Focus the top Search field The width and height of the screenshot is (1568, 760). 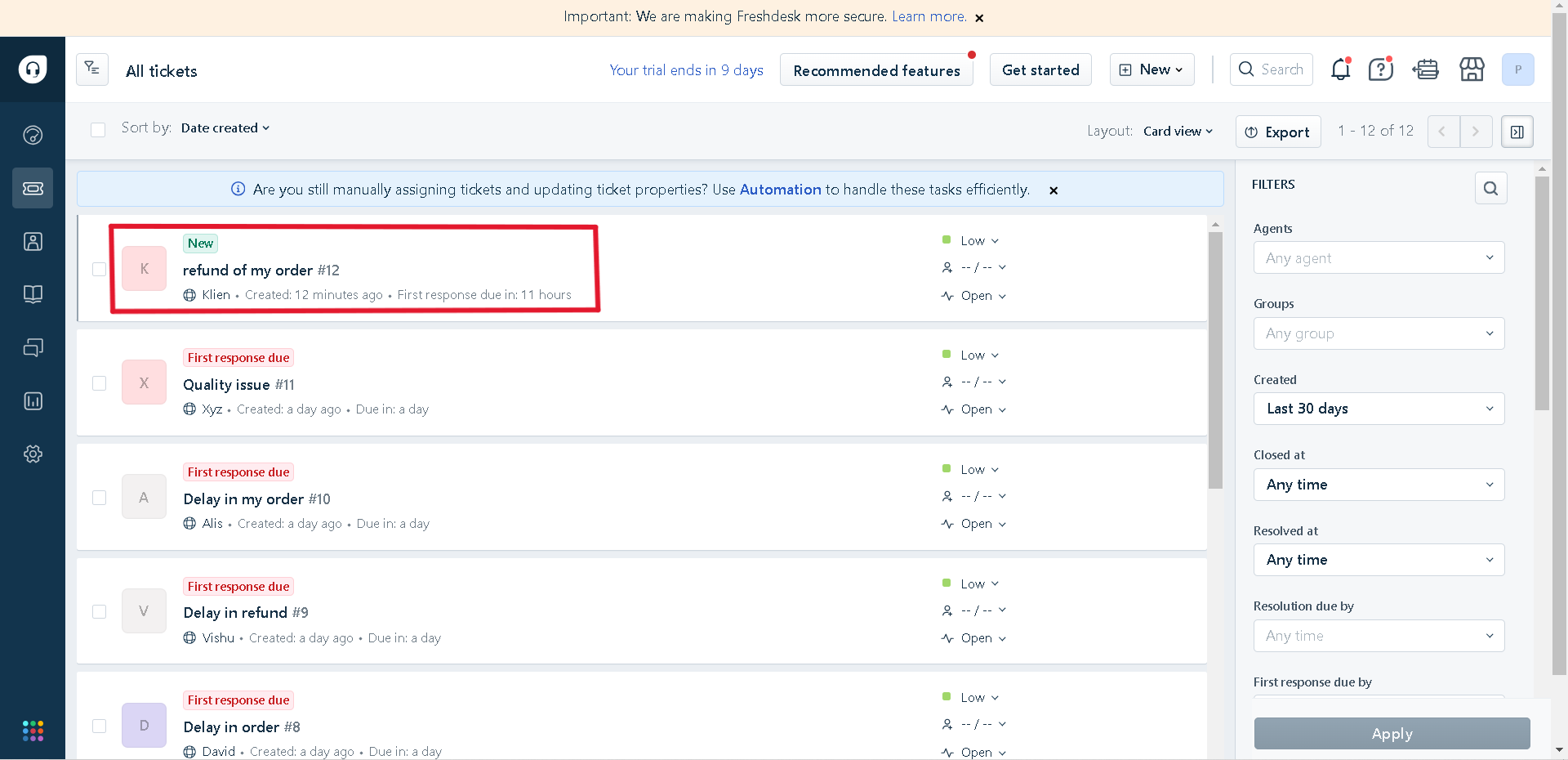[1272, 69]
